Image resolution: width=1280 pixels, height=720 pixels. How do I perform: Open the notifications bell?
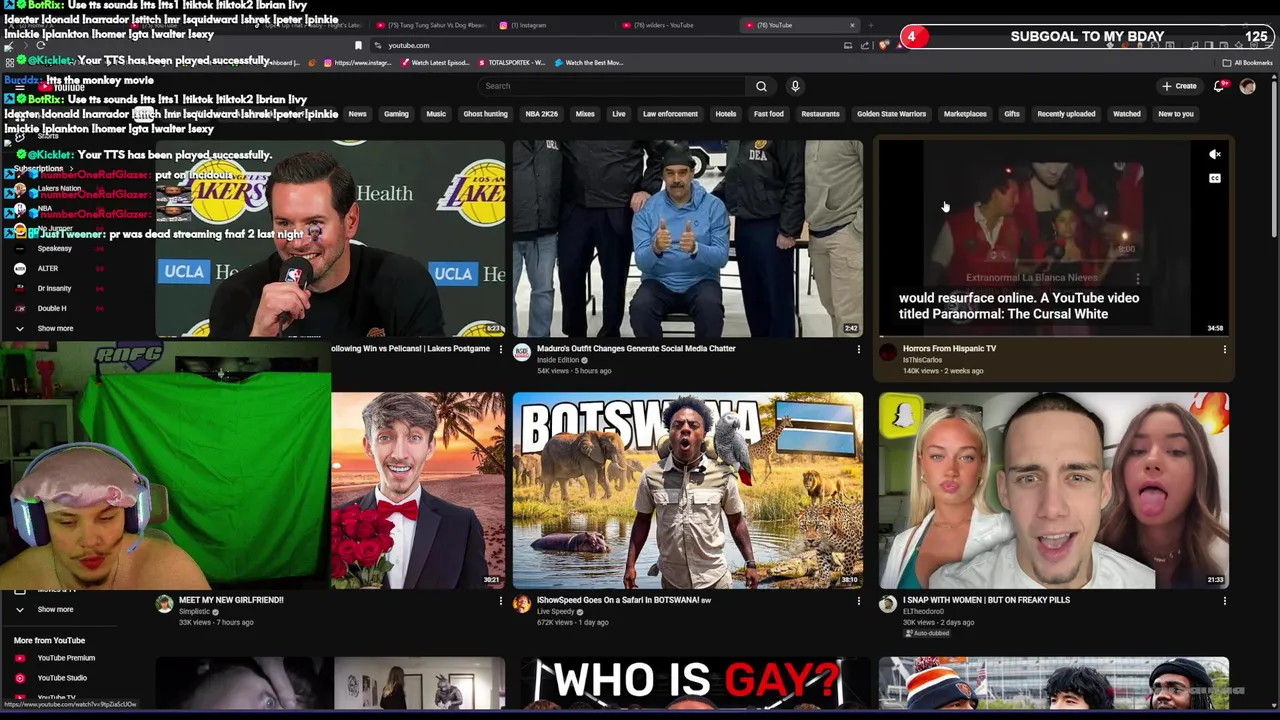1218,86
